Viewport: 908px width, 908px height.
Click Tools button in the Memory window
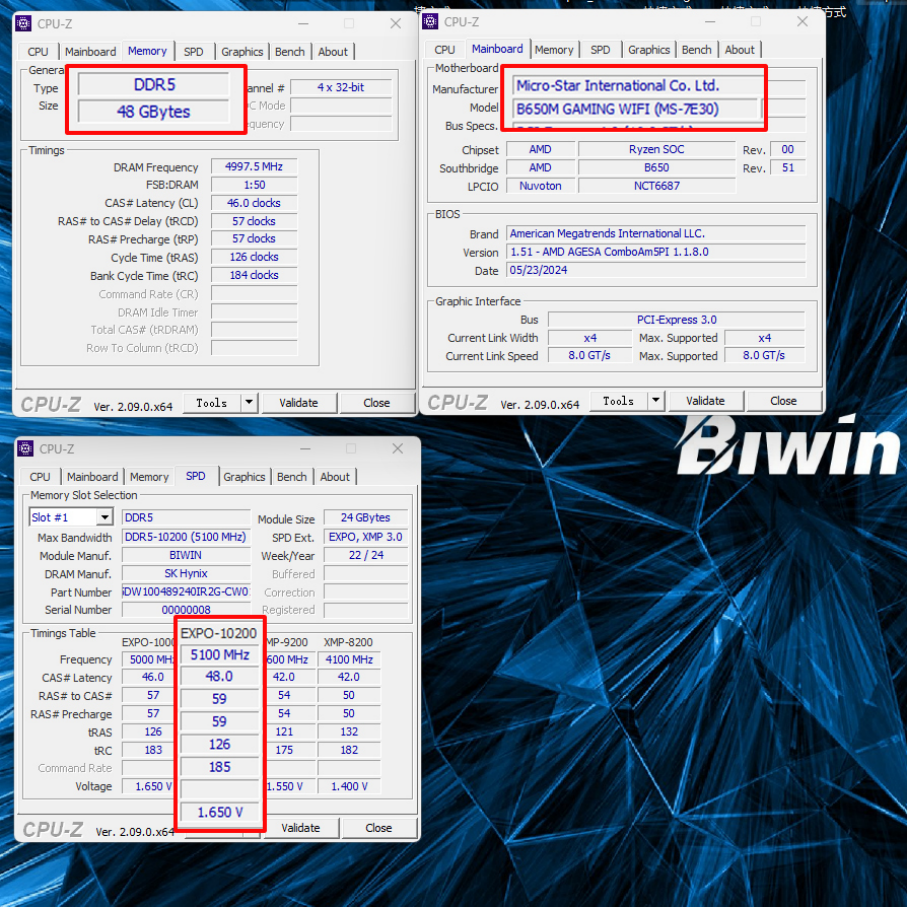[211, 403]
